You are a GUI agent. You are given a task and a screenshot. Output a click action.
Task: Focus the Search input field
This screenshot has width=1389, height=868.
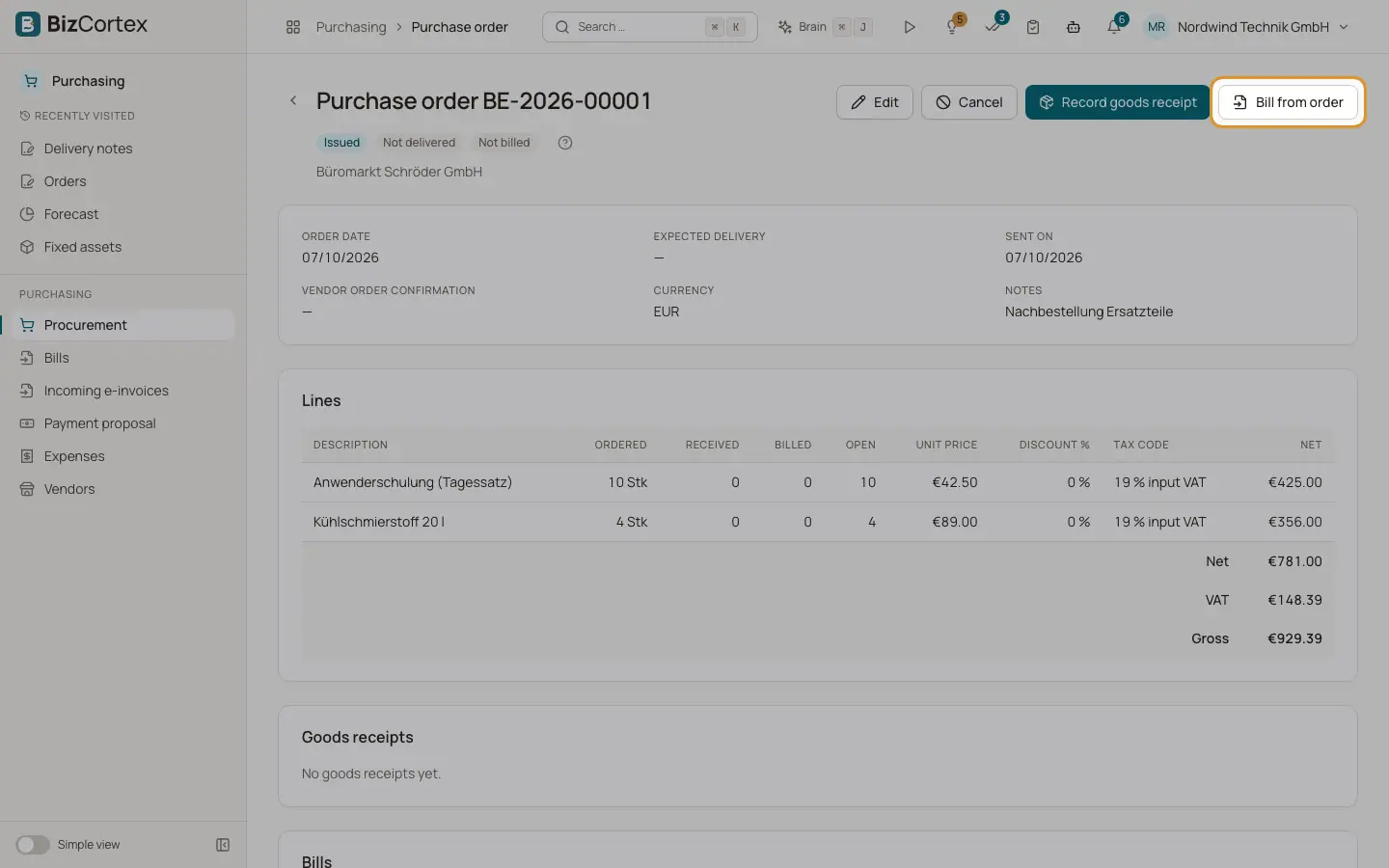(x=650, y=27)
